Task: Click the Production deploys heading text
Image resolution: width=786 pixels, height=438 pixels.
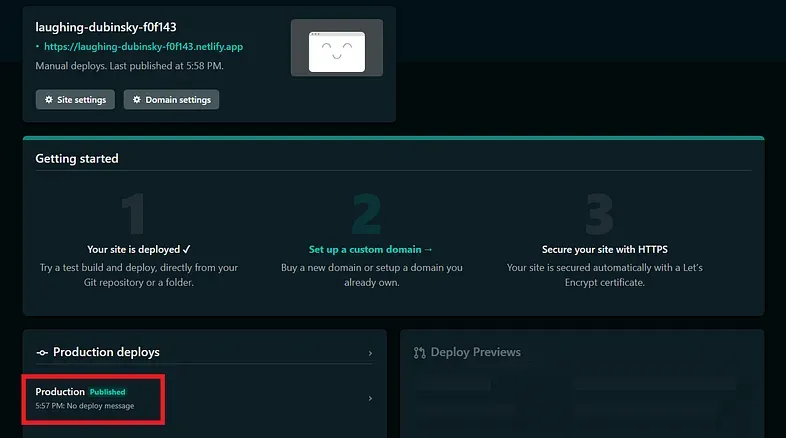Action: tap(106, 353)
